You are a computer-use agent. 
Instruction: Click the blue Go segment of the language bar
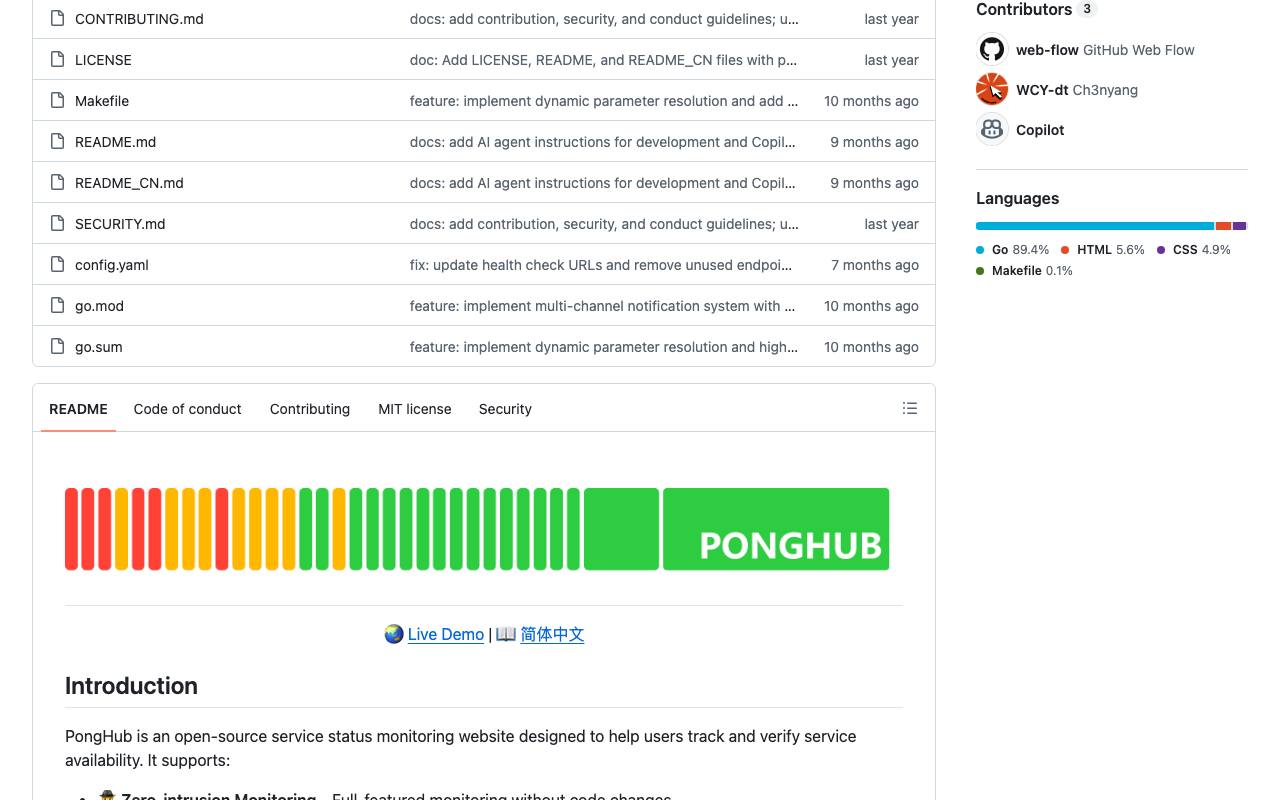click(1095, 226)
